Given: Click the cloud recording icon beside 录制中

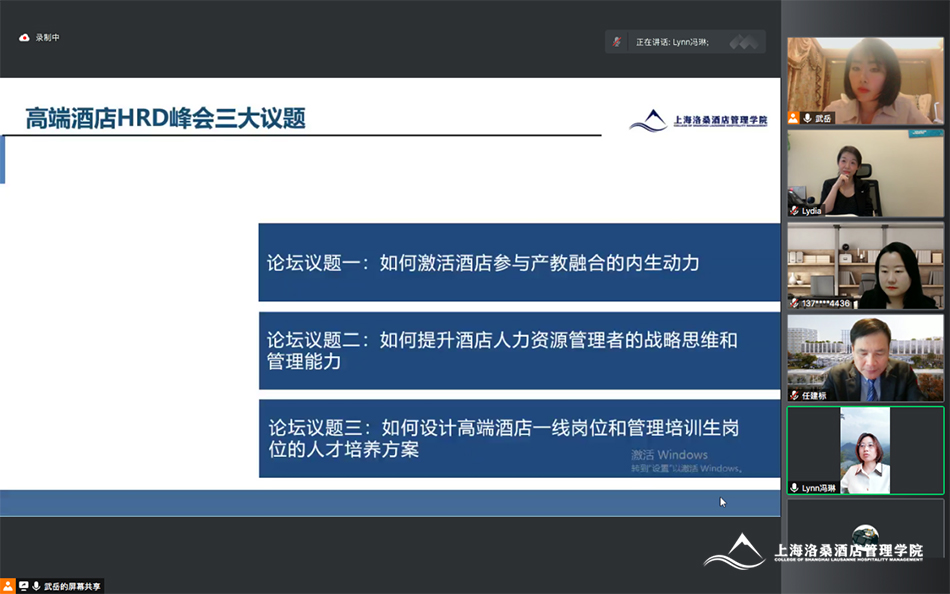Looking at the screenshot, I should [x=24, y=38].
